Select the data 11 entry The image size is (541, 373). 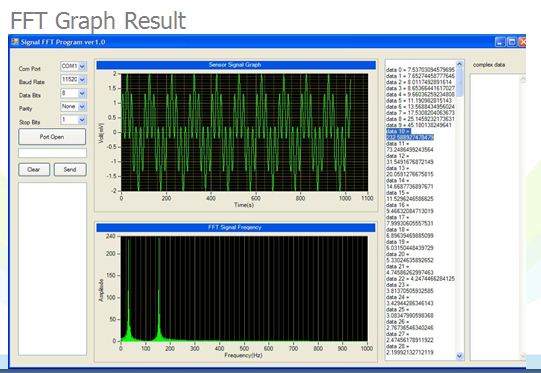pyautogui.click(x=410, y=147)
